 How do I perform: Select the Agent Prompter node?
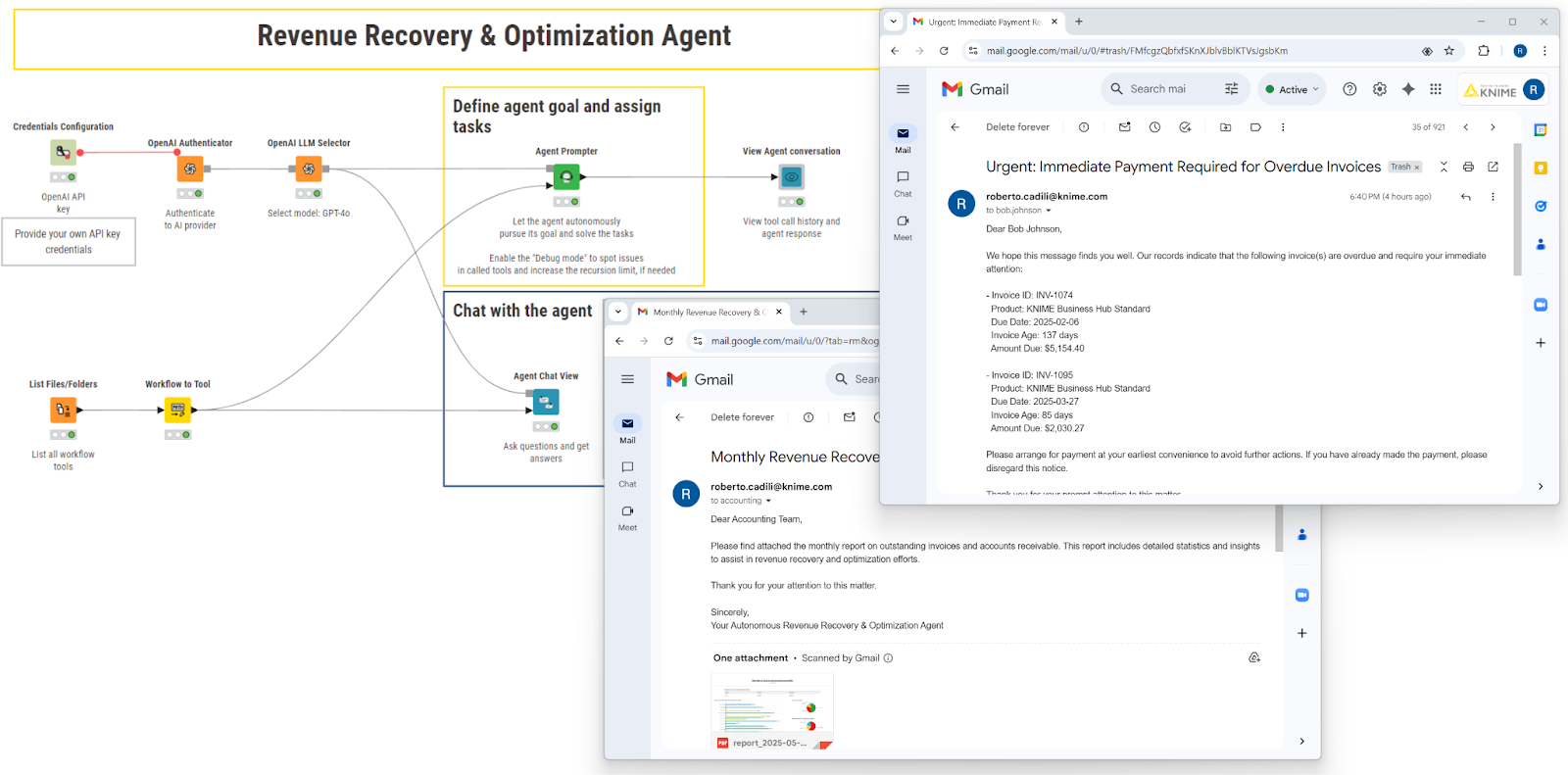566,177
